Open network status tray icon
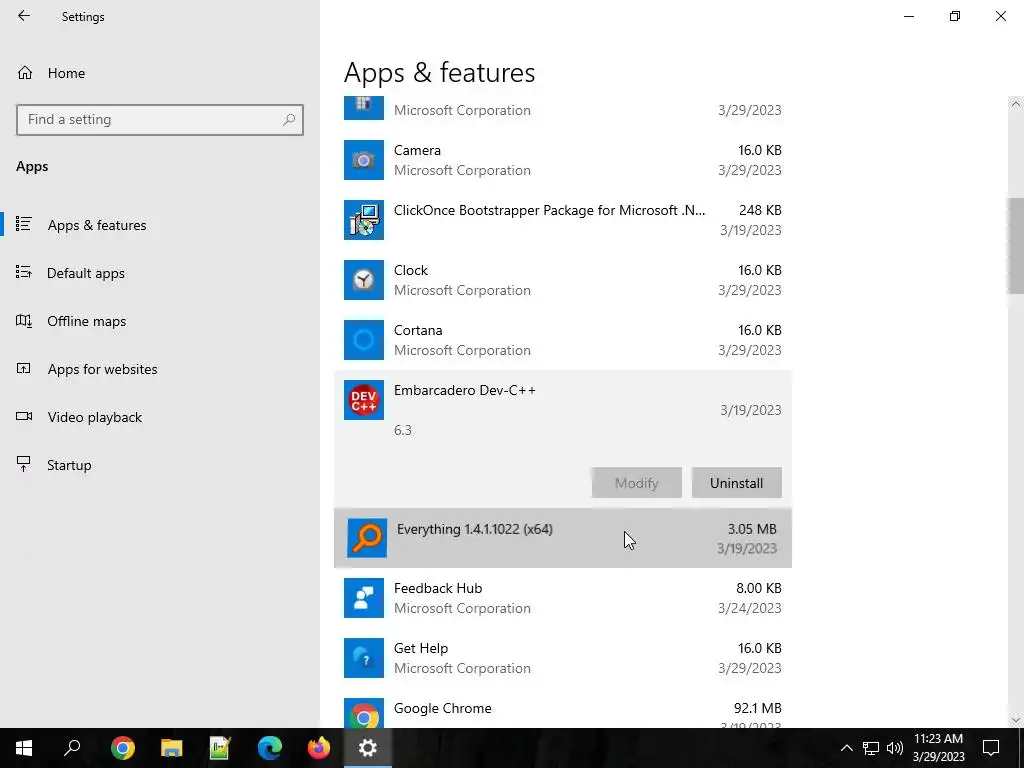The width and height of the screenshot is (1024, 768). click(871, 748)
